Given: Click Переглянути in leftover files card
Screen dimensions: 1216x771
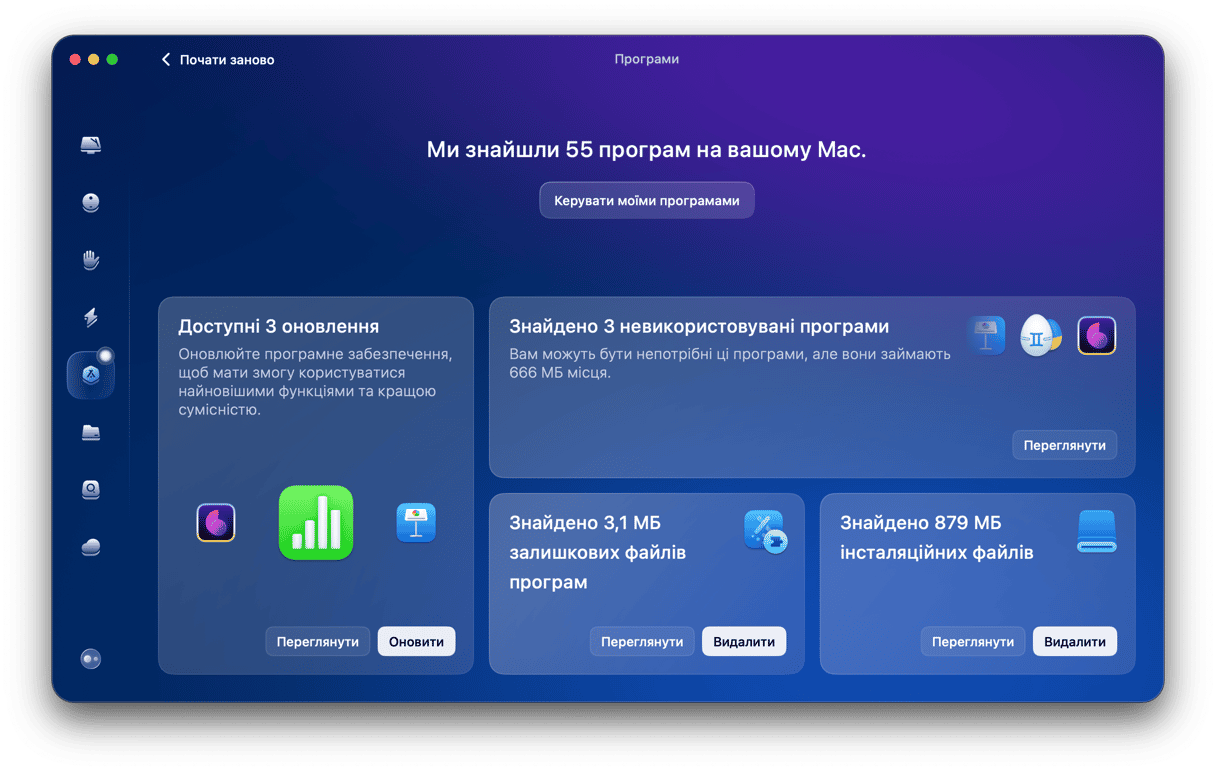Looking at the screenshot, I should point(642,641).
